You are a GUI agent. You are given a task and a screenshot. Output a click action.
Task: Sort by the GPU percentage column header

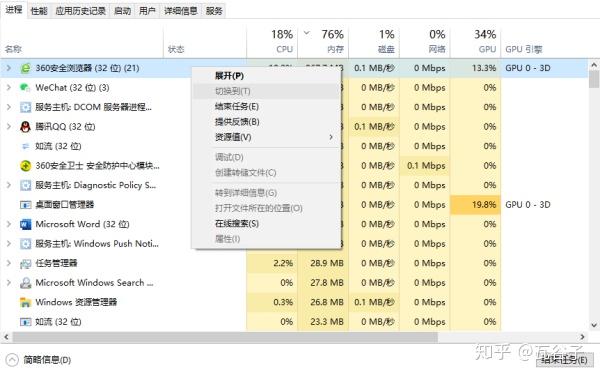475,41
